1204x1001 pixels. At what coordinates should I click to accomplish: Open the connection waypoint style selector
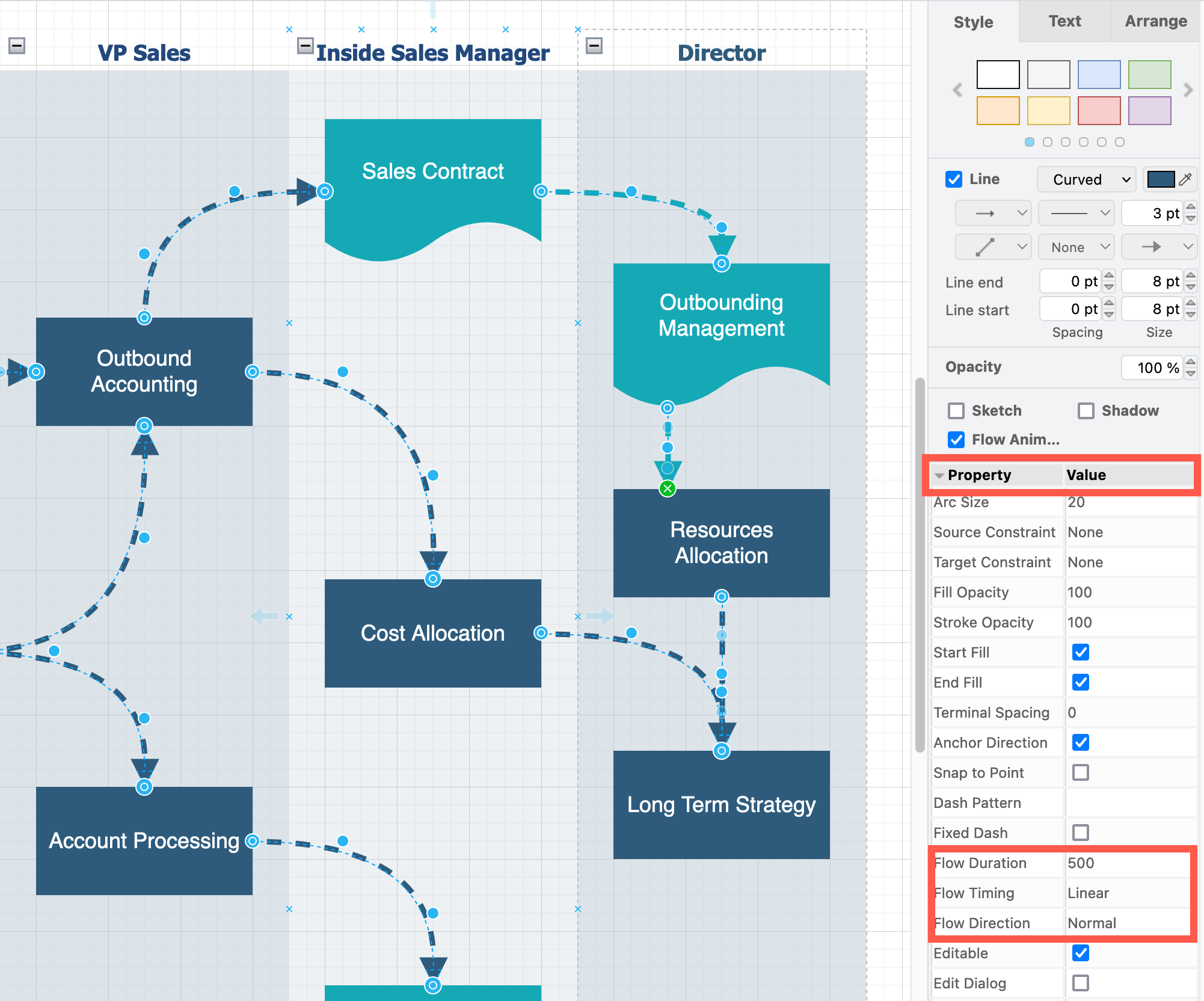point(993,247)
